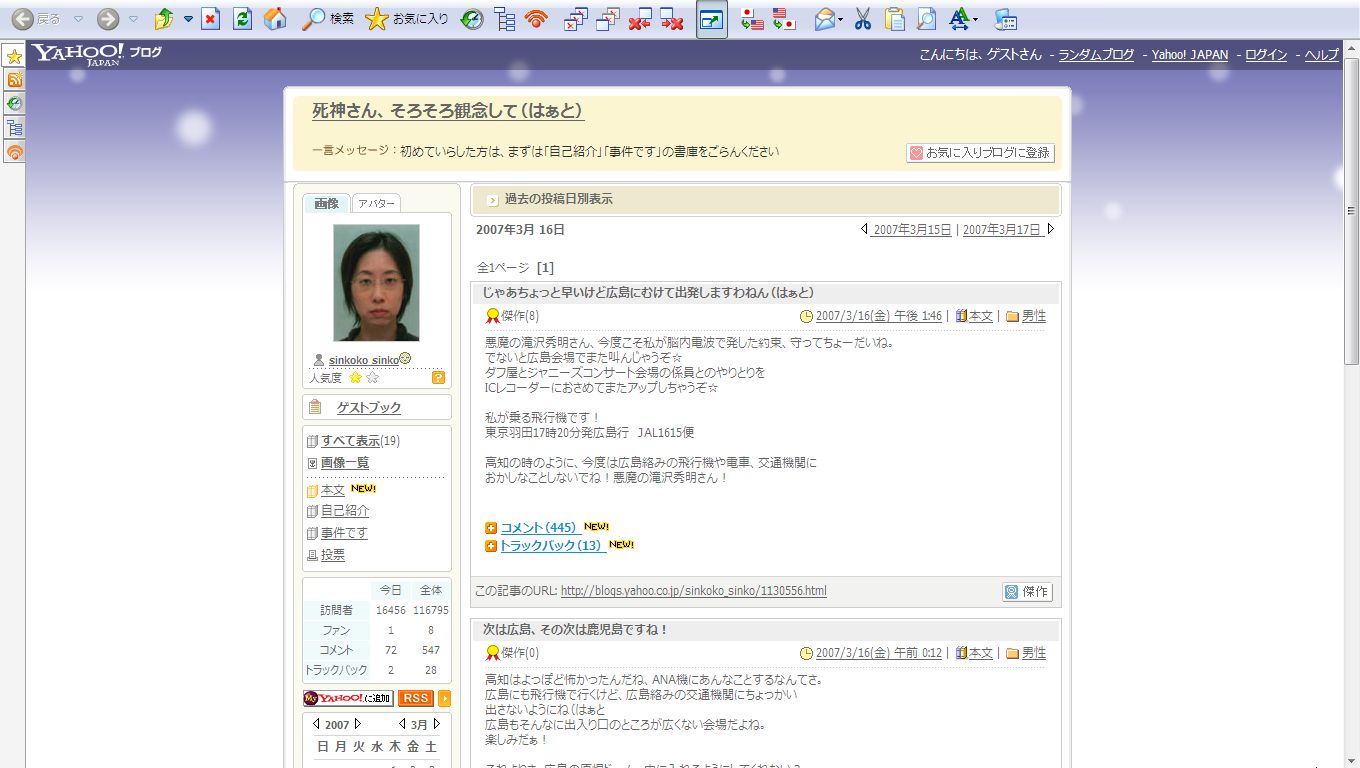Click the browser Forward button
This screenshot has height=768, width=1360.
[107, 19]
